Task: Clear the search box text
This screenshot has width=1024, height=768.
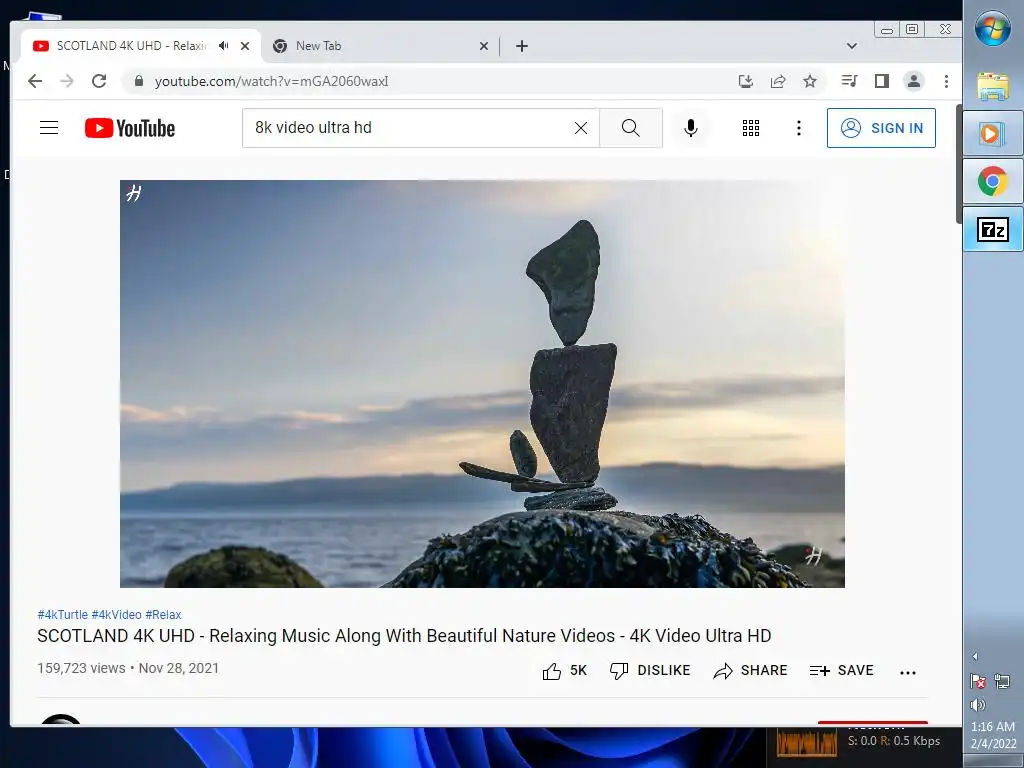Action: pyautogui.click(x=581, y=128)
